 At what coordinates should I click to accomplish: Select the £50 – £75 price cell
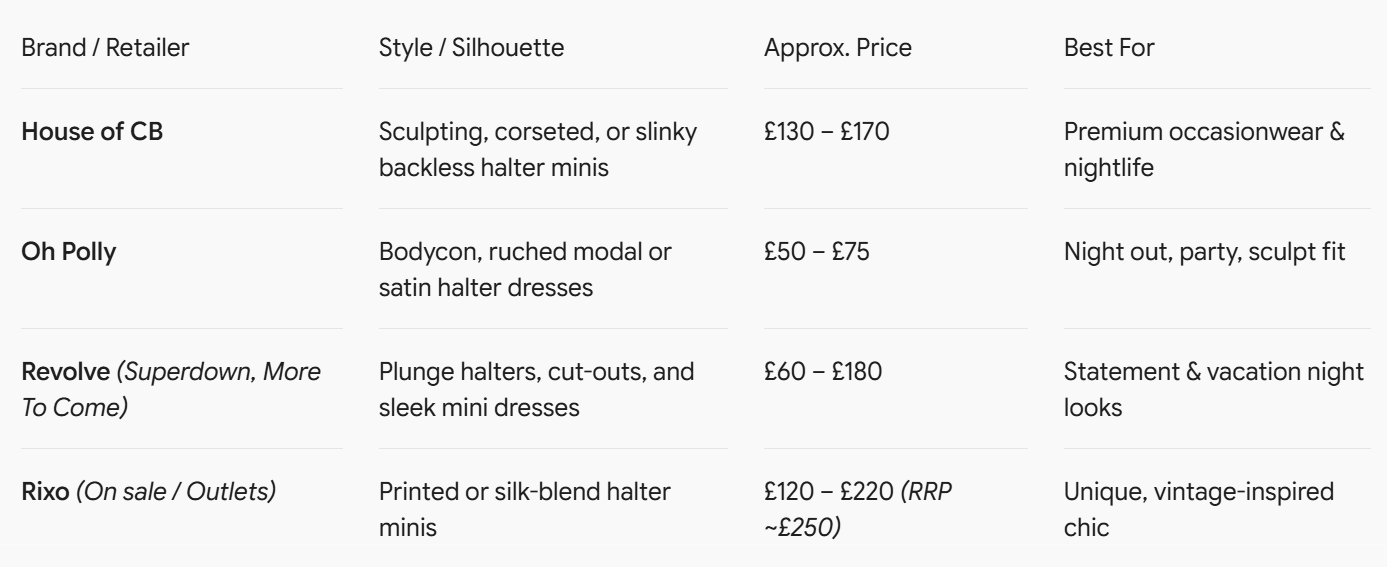coord(817,252)
